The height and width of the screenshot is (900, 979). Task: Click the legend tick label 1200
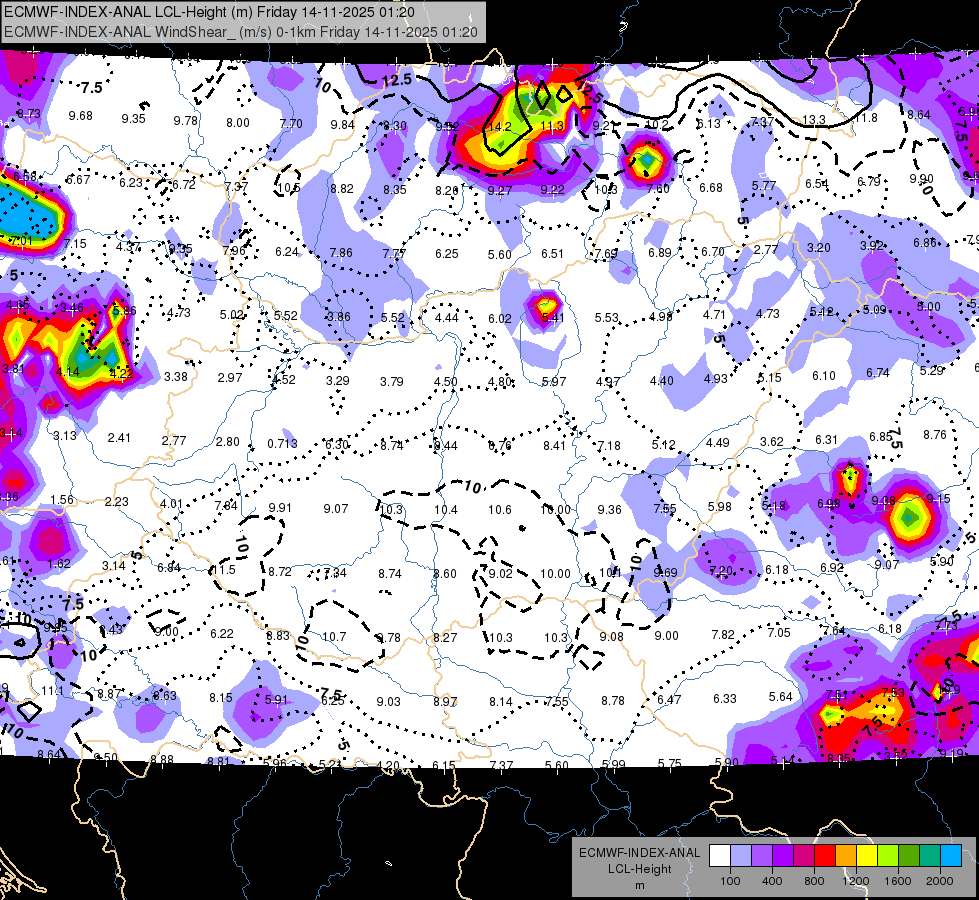[855, 881]
